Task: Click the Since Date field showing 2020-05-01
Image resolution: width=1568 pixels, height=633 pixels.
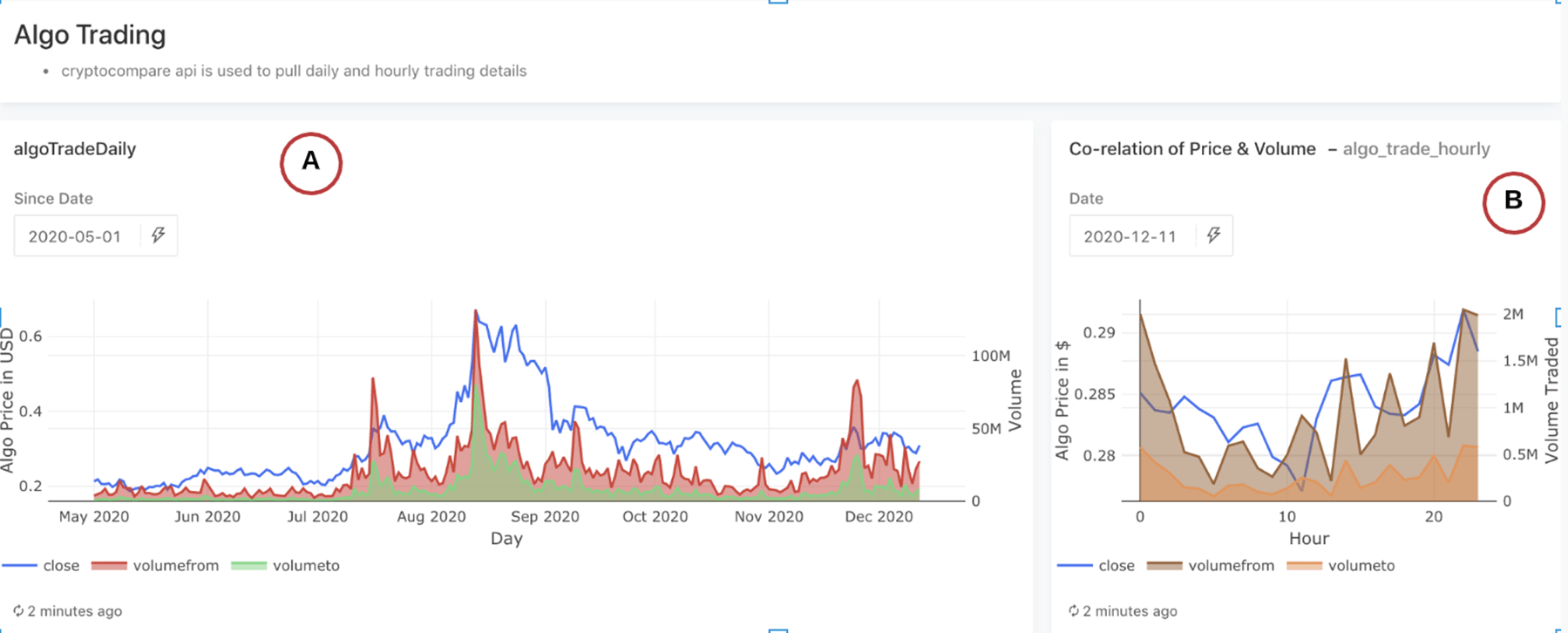Action: pyautogui.click(x=75, y=236)
